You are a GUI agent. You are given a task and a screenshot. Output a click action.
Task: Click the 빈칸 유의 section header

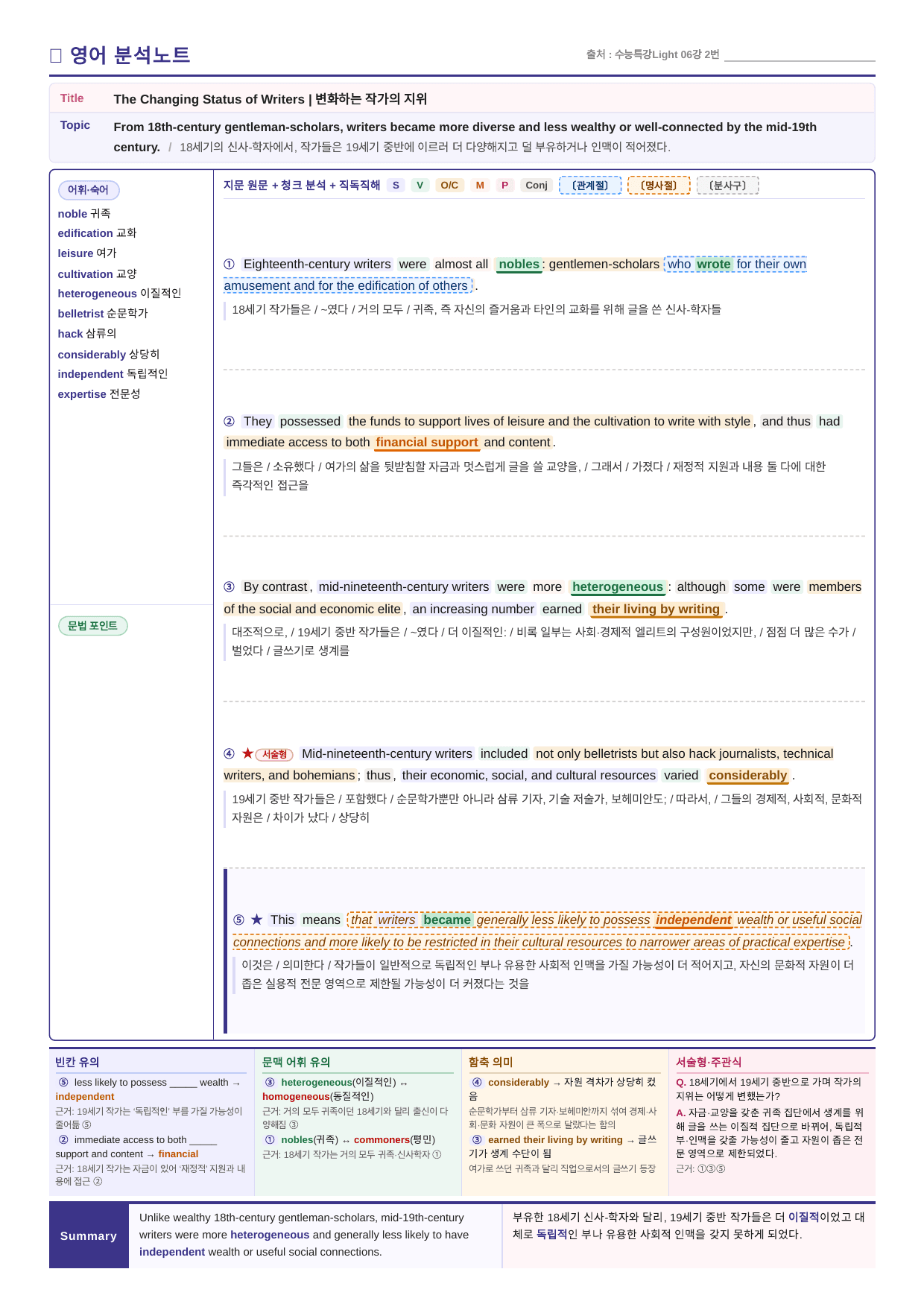[x=77, y=1062]
